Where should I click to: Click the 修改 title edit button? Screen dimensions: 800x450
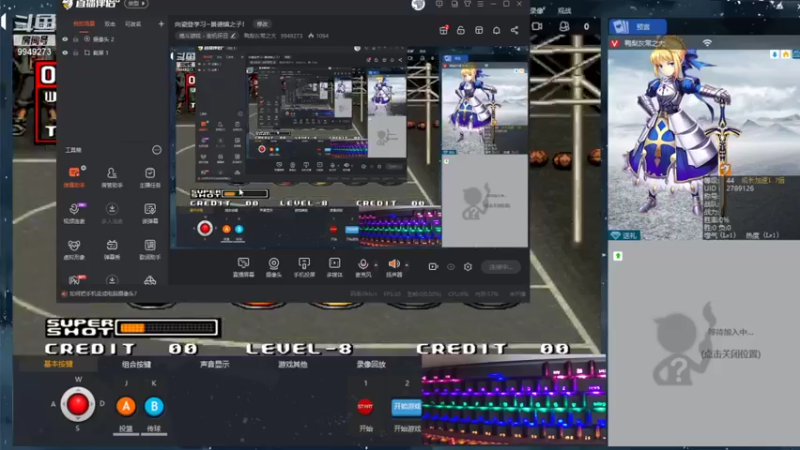pos(262,24)
